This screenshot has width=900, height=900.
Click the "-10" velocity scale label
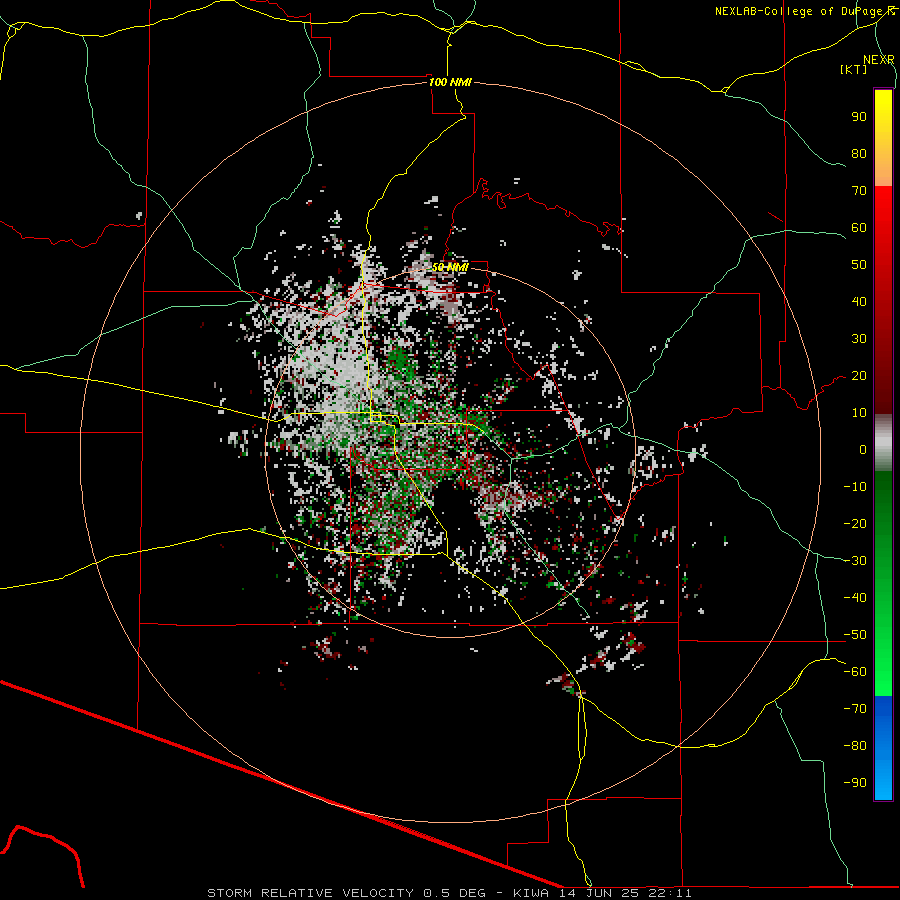pos(855,487)
